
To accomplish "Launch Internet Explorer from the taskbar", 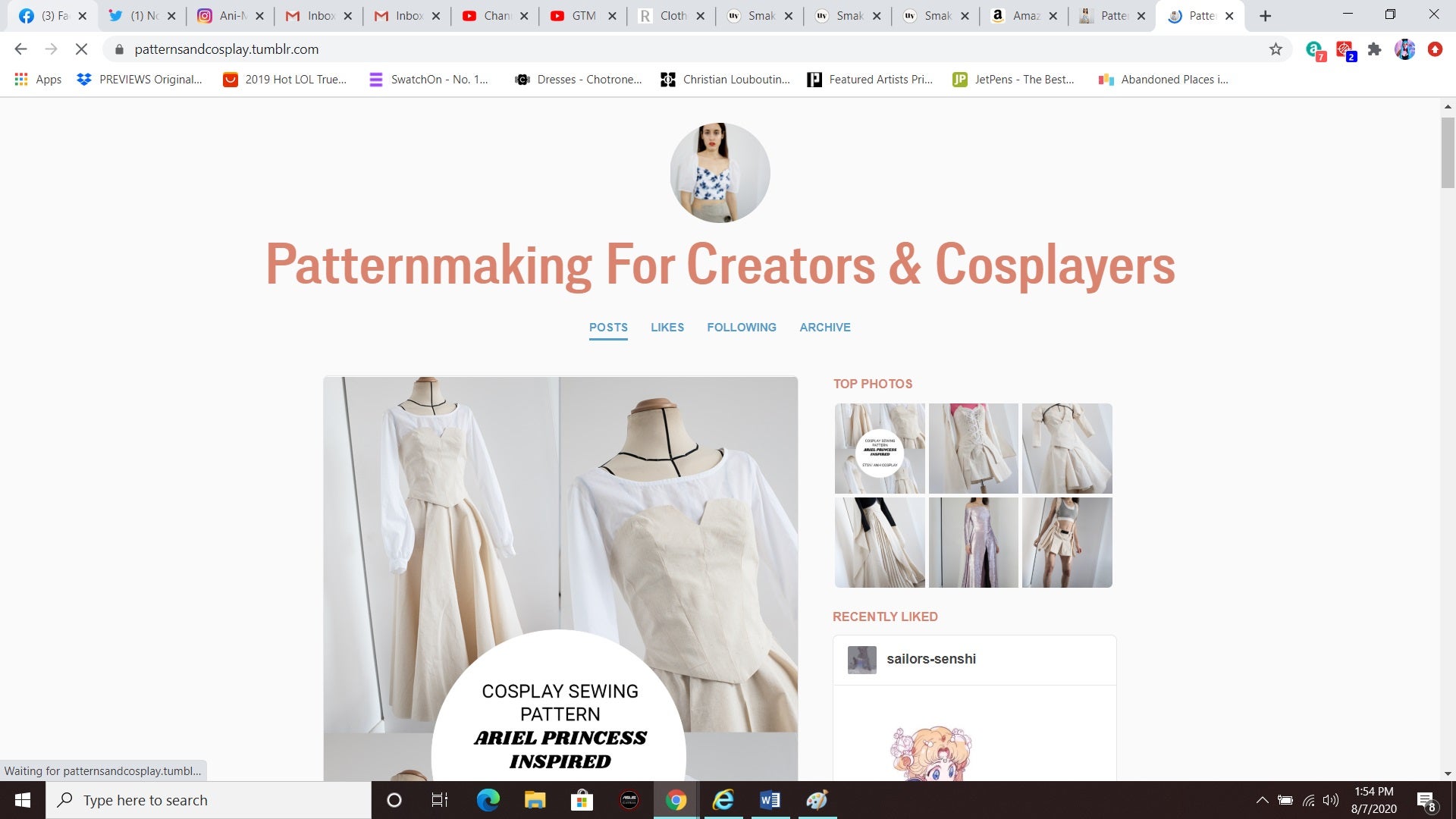I will click(x=724, y=799).
